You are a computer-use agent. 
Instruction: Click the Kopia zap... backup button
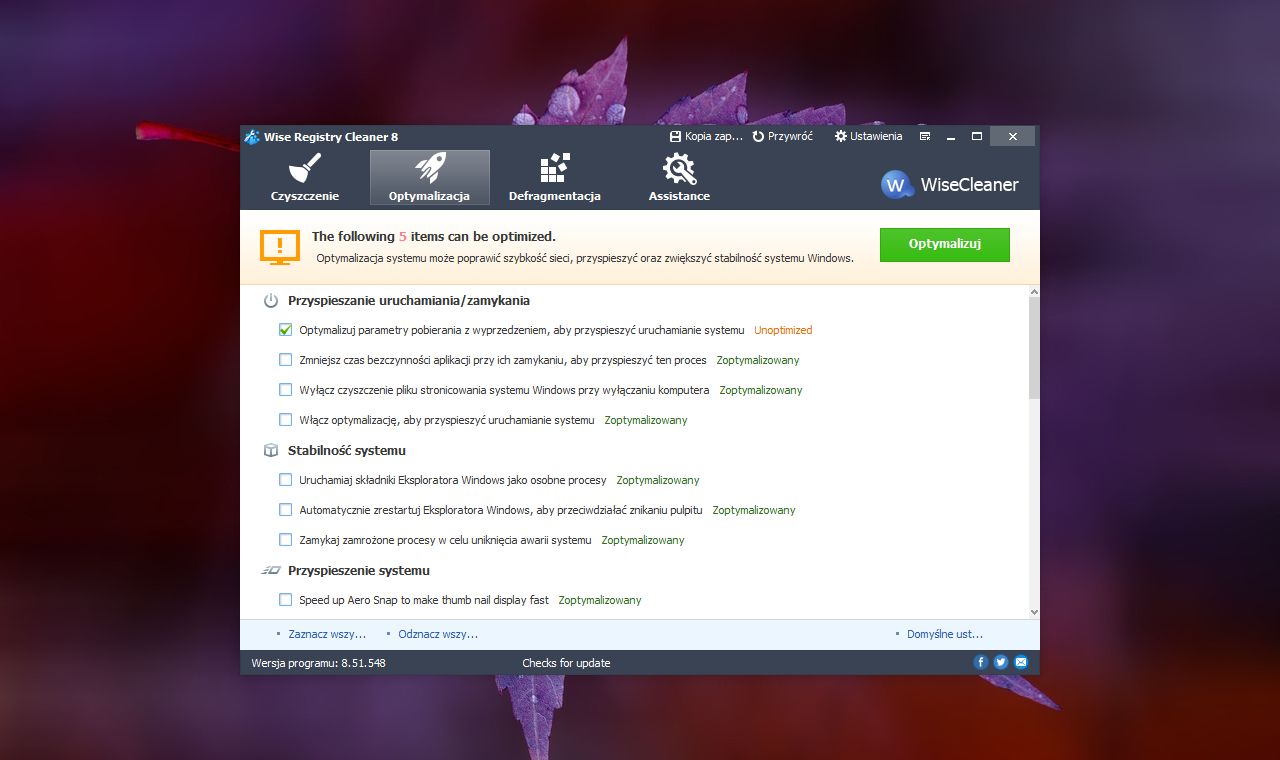pyautogui.click(x=706, y=136)
